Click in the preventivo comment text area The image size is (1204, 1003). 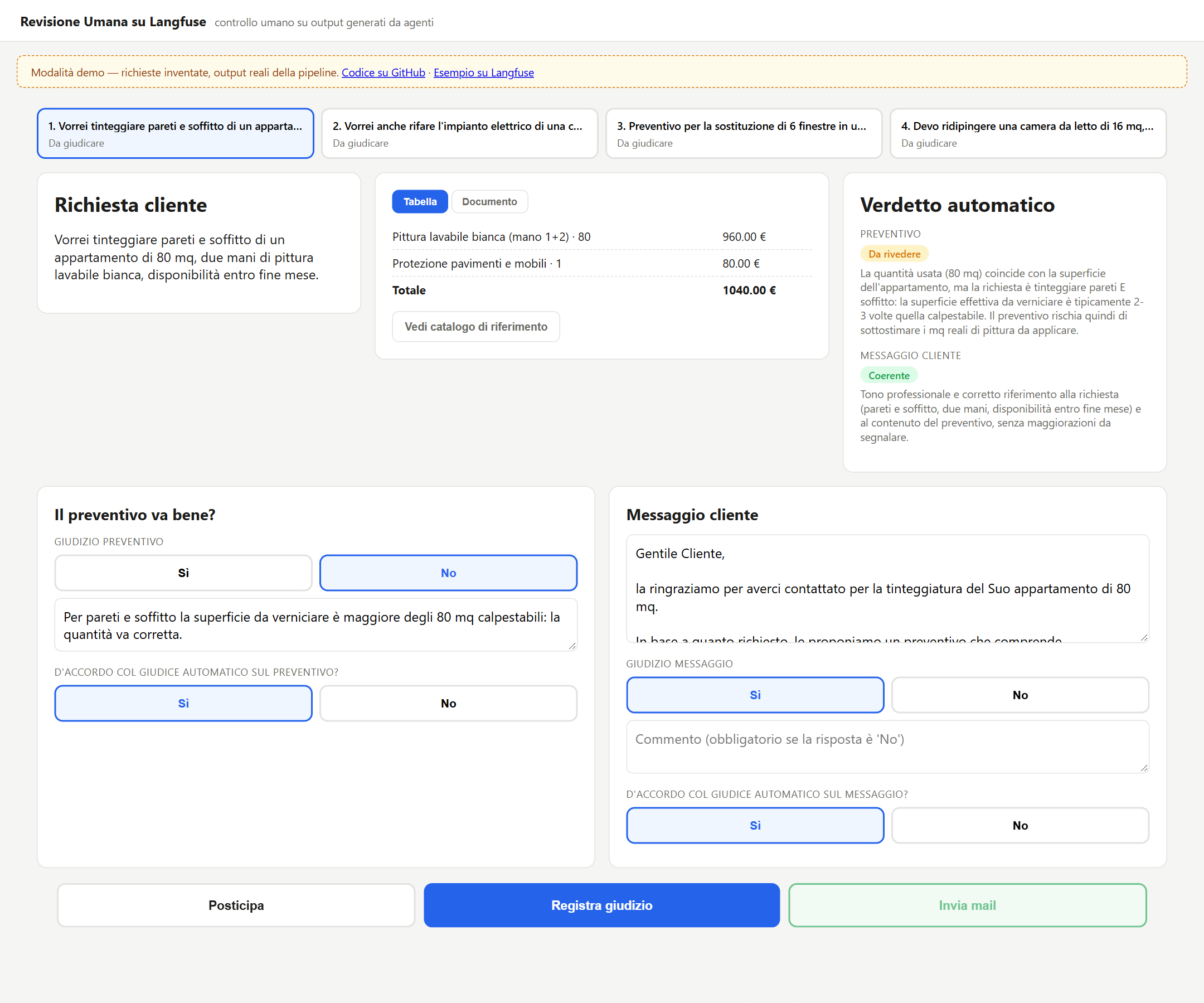tap(315, 624)
